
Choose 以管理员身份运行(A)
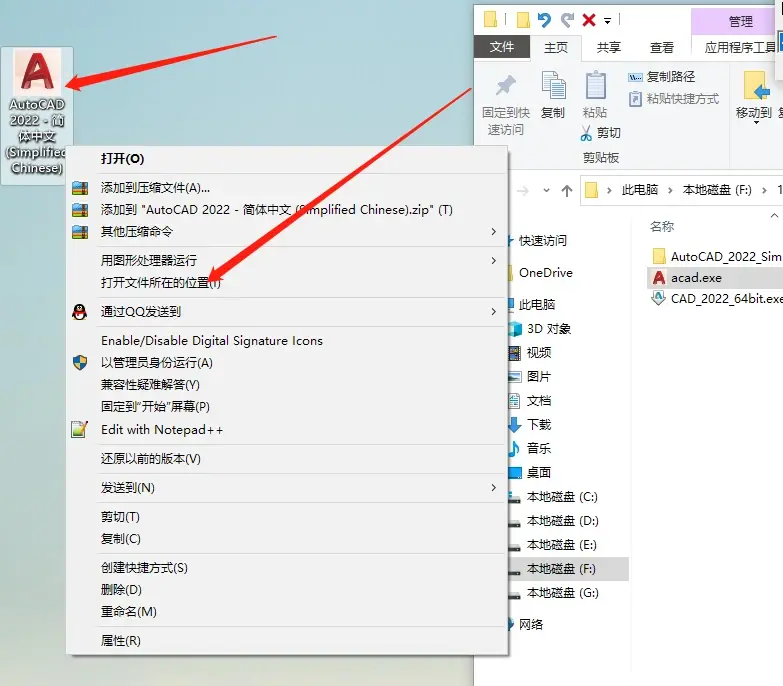tap(287, 362)
